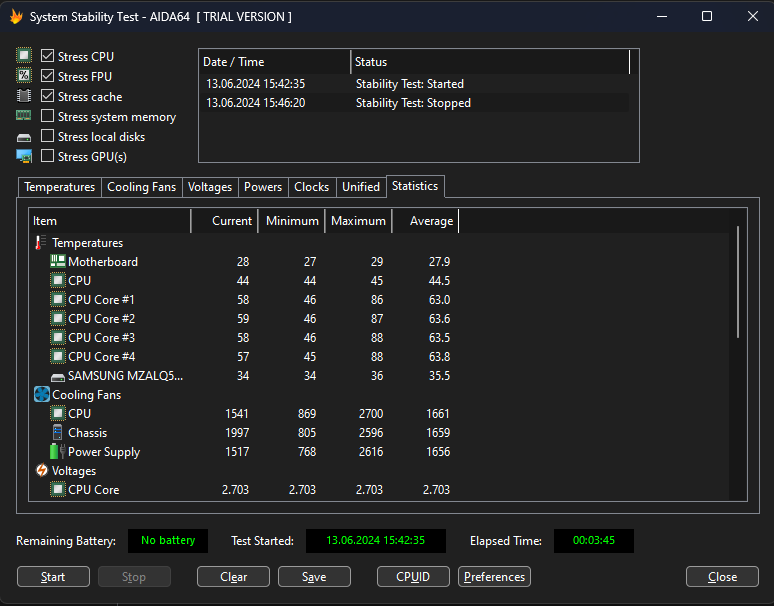Click the lightning icon of Voltages group
Screen dimensions: 774x606
42,470
